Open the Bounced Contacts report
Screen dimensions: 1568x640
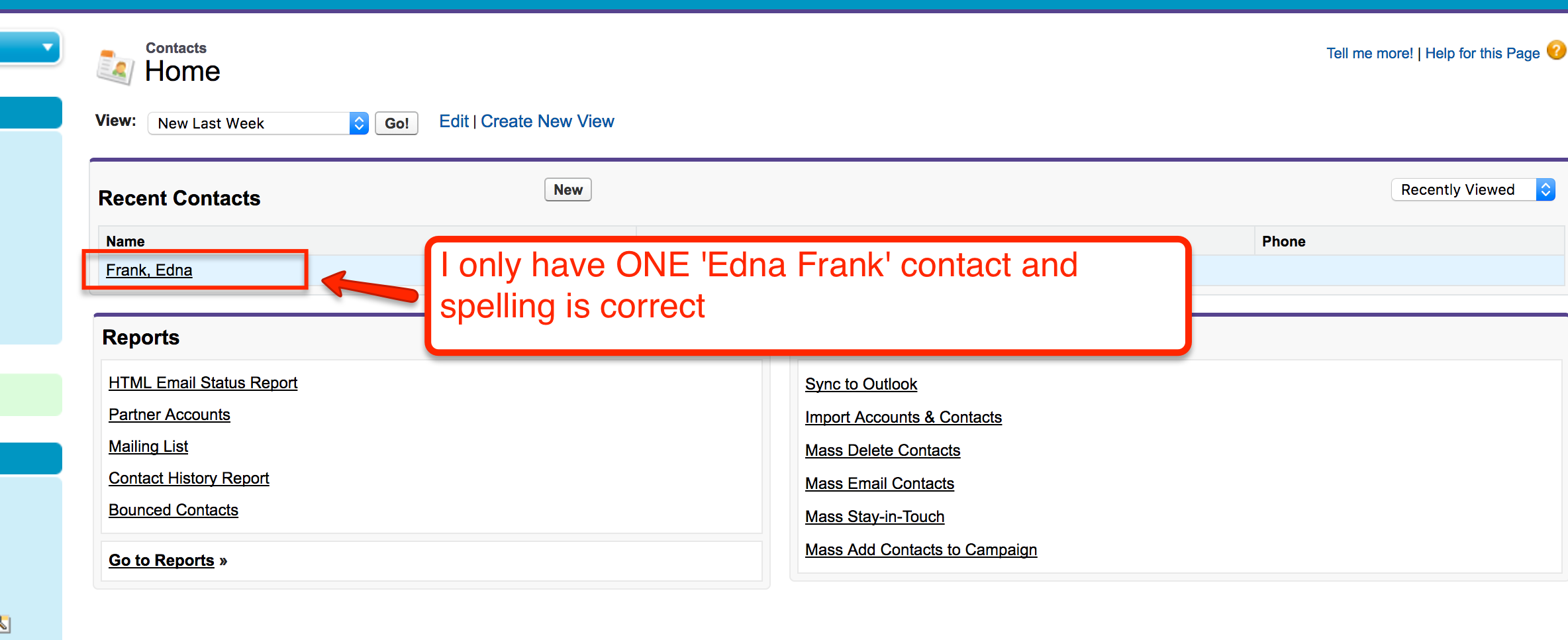(x=173, y=510)
